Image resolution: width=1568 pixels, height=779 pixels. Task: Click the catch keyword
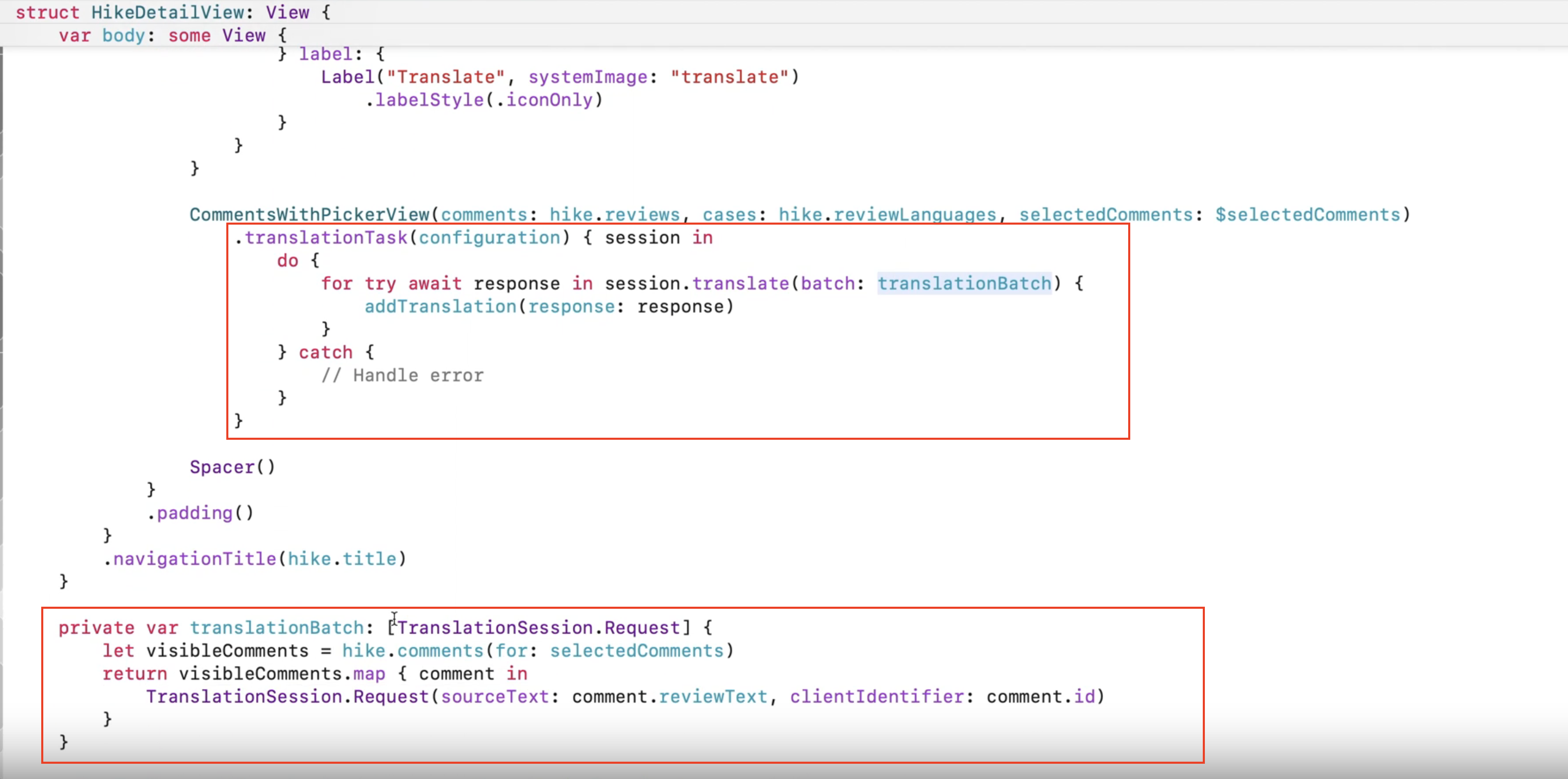point(326,352)
